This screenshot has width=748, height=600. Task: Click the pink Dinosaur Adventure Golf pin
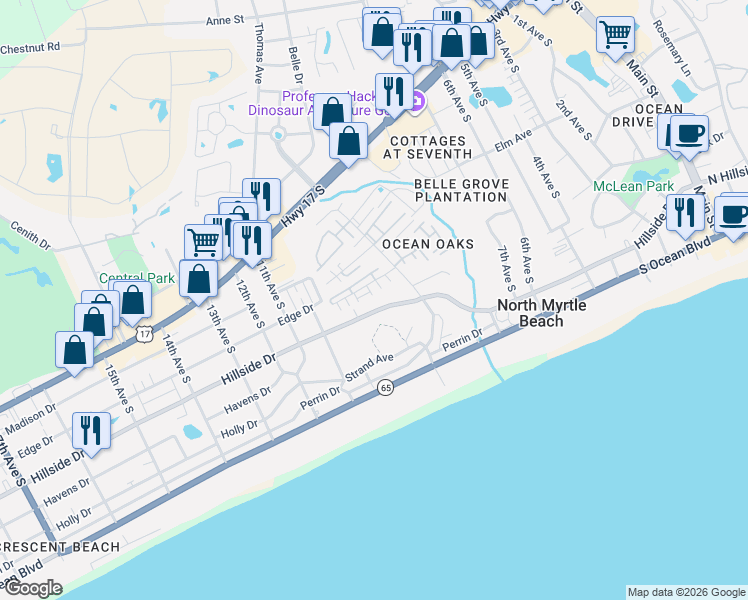[x=418, y=102]
